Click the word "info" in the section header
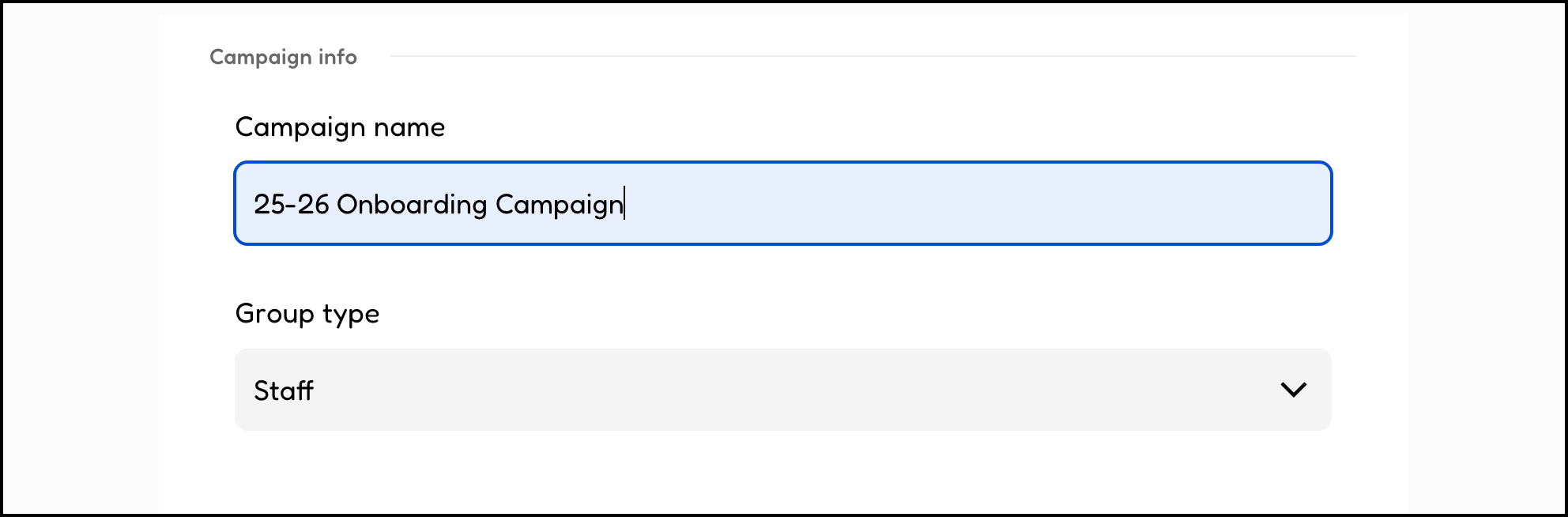This screenshot has height=517, width=1568. (337, 57)
